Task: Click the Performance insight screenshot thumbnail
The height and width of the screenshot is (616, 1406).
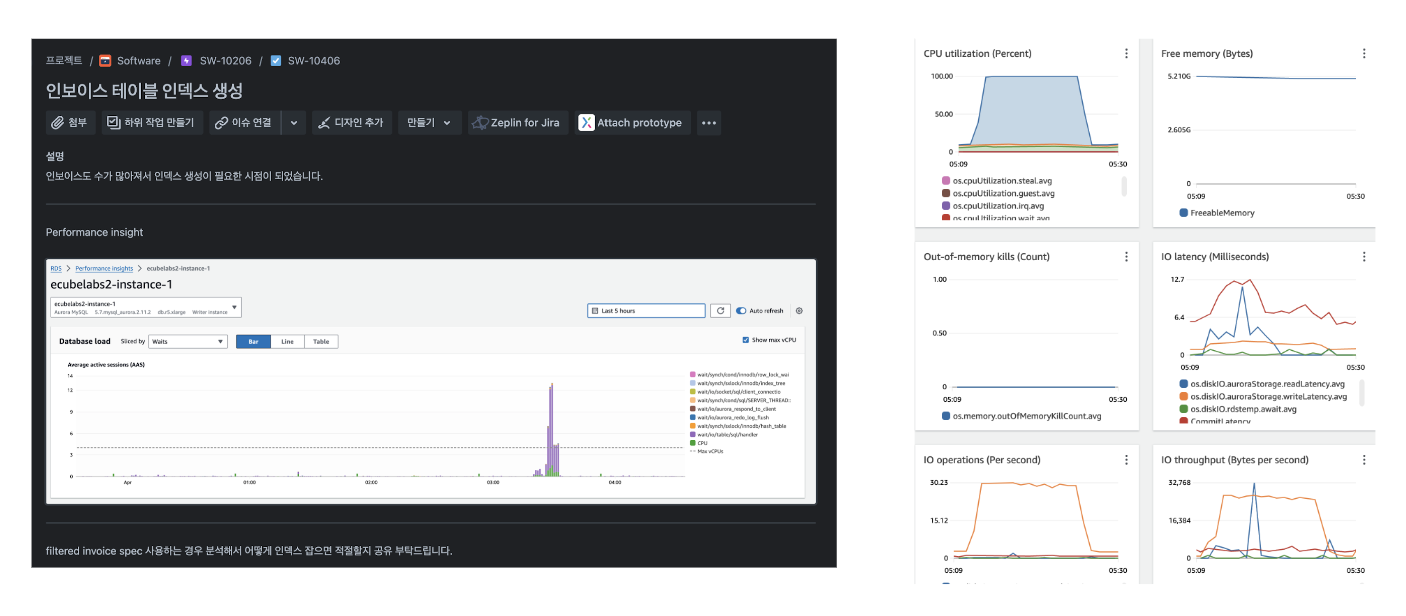Action: [x=431, y=381]
